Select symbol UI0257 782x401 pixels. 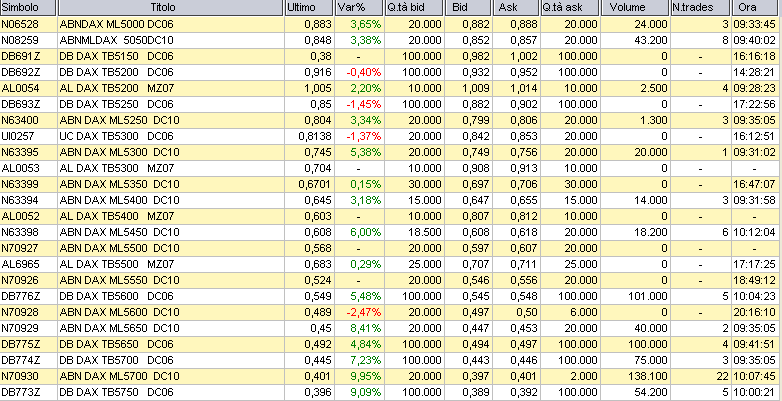(x=19, y=136)
